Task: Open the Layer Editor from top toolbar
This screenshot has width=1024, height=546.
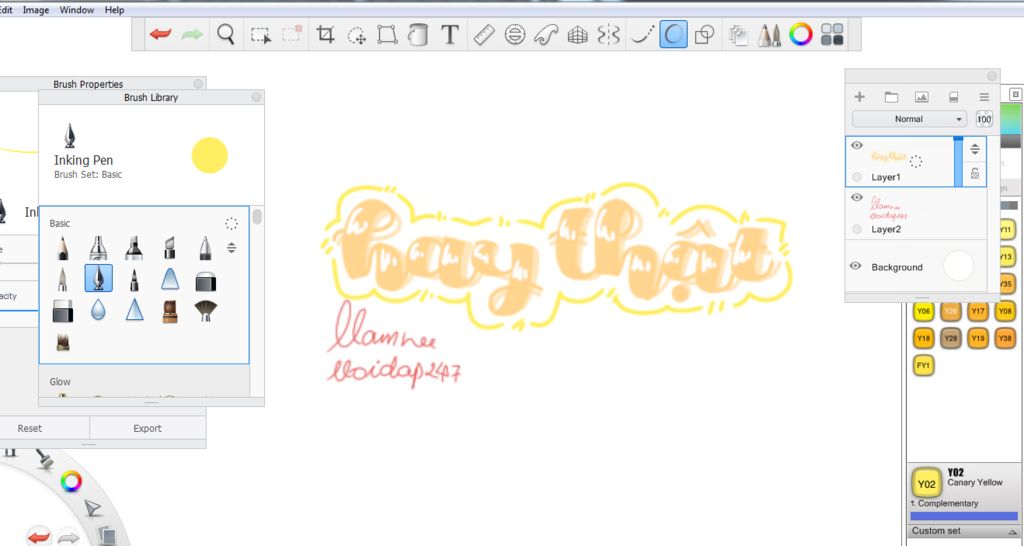Action: (738, 34)
